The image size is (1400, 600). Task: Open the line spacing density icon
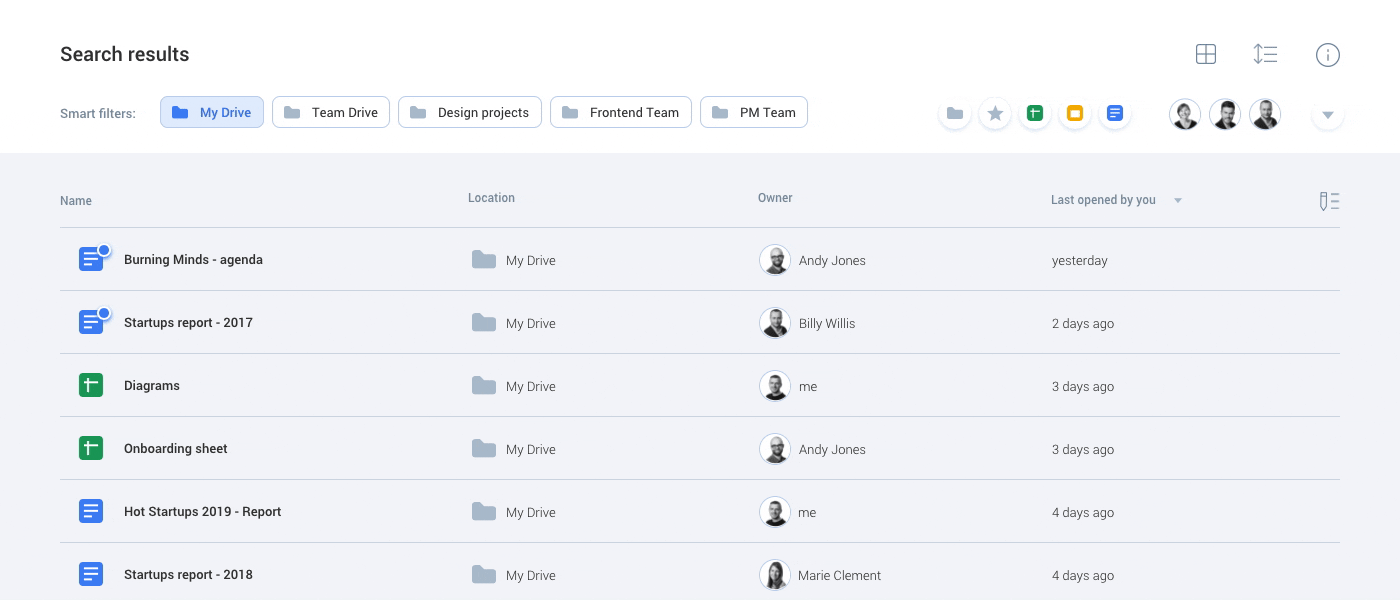(1265, 55)
